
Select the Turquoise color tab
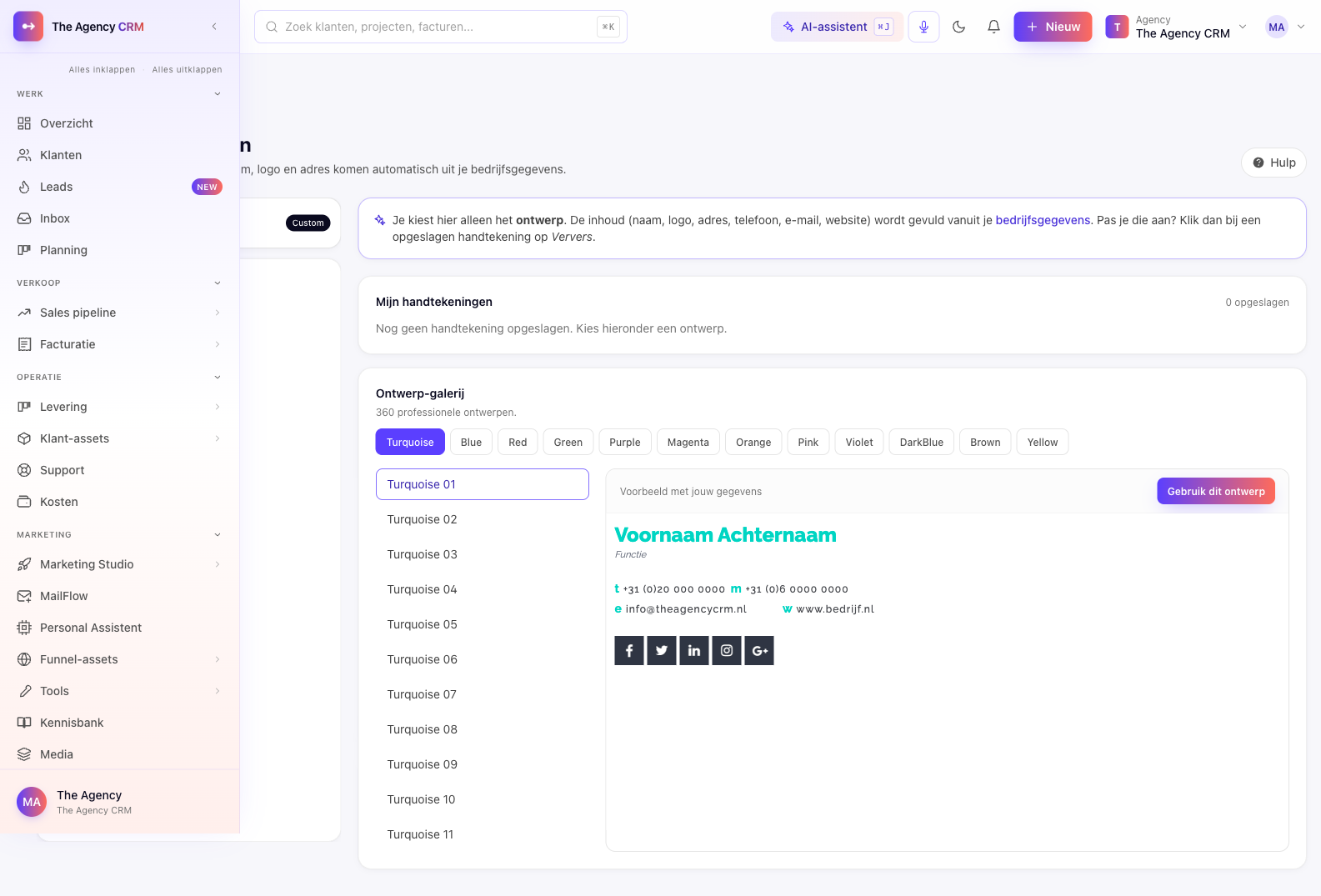410,442
